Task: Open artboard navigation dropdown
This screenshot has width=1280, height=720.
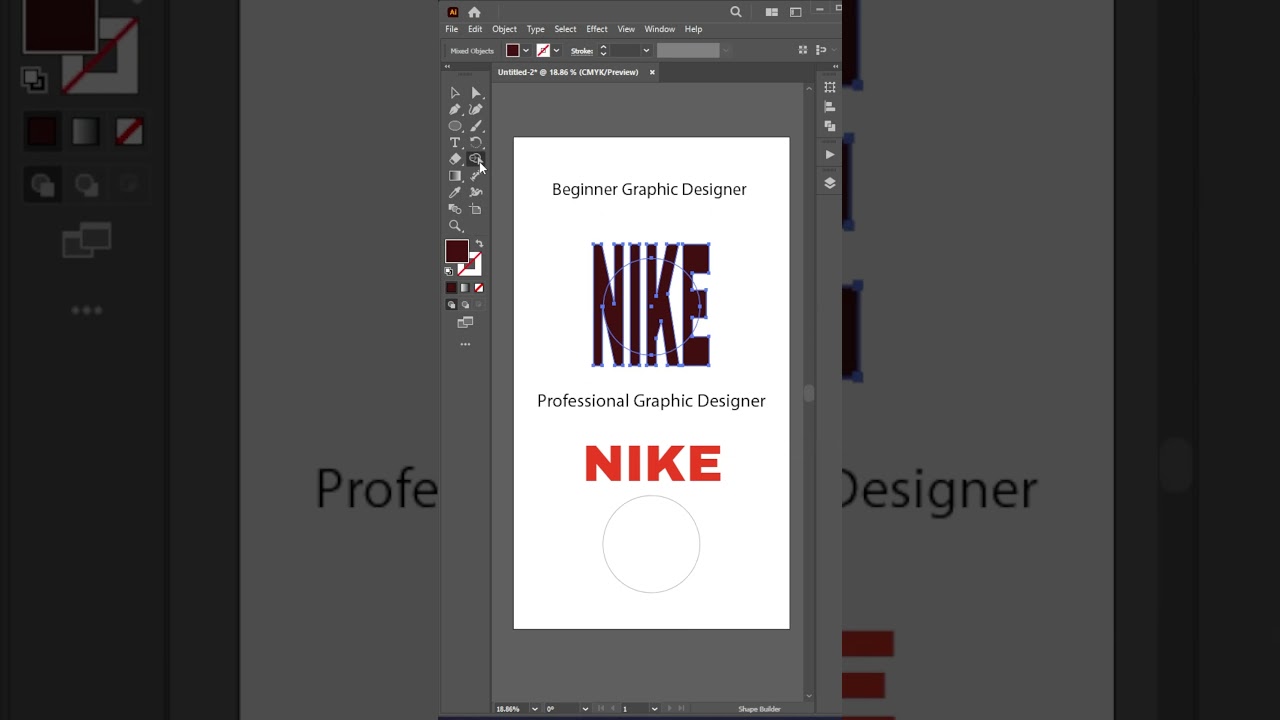Action: (x=654, y=709)
